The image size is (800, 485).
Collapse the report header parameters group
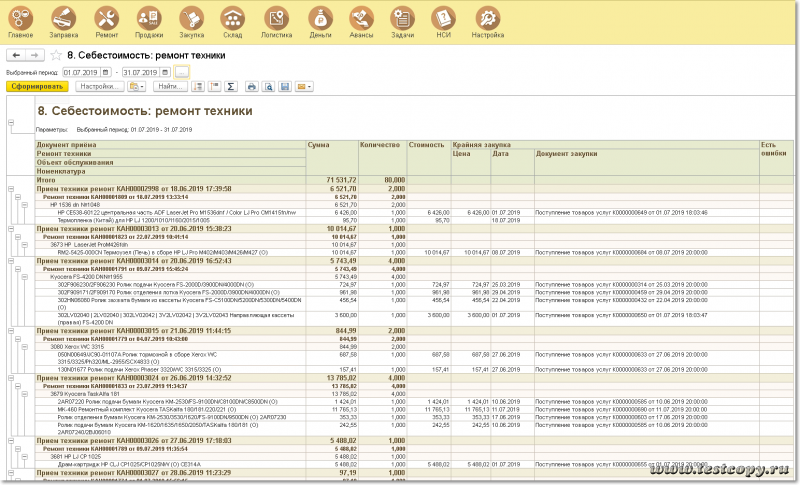click(11, 123)
